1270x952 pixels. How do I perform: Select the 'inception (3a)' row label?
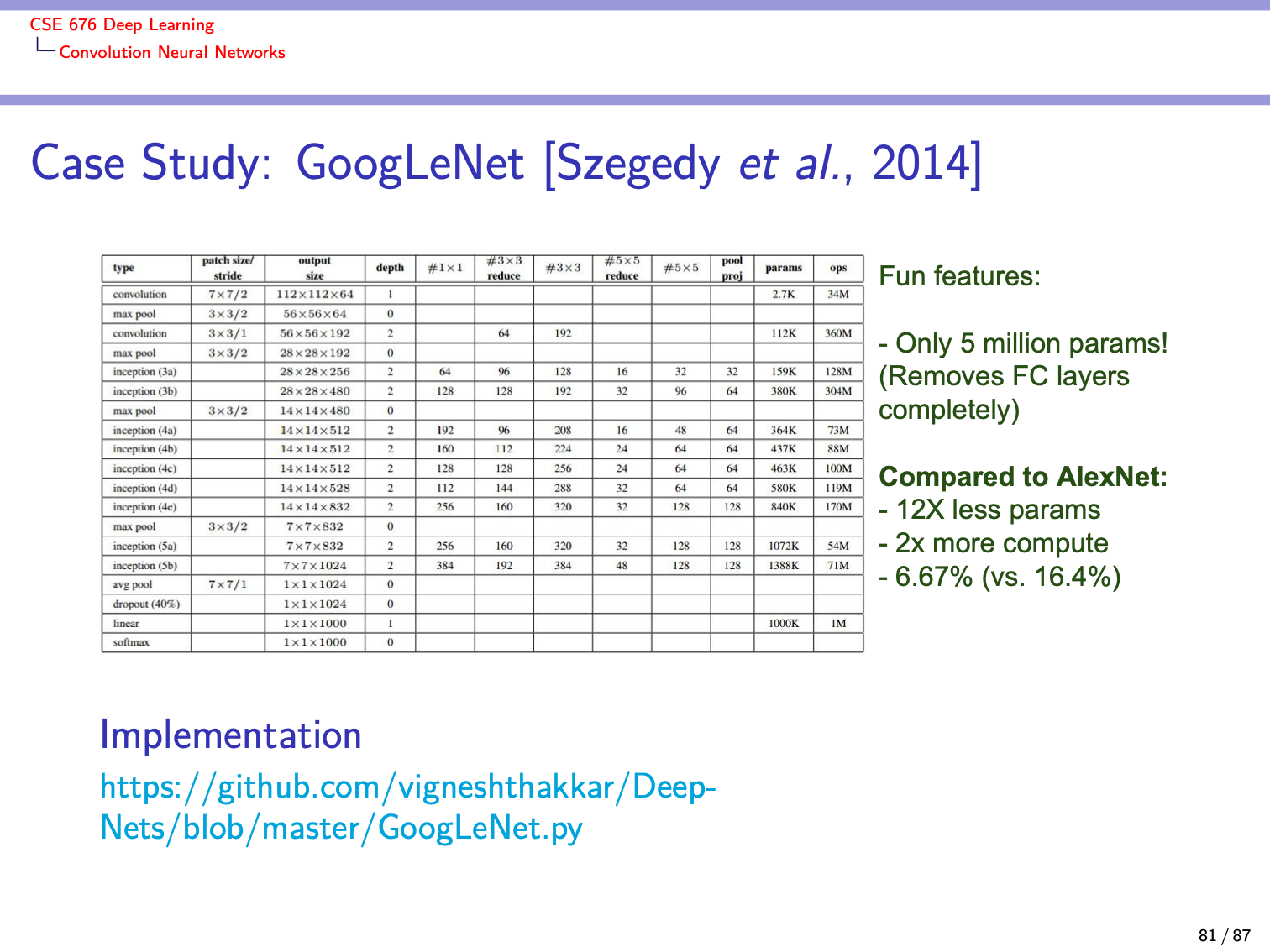point(144,372)
